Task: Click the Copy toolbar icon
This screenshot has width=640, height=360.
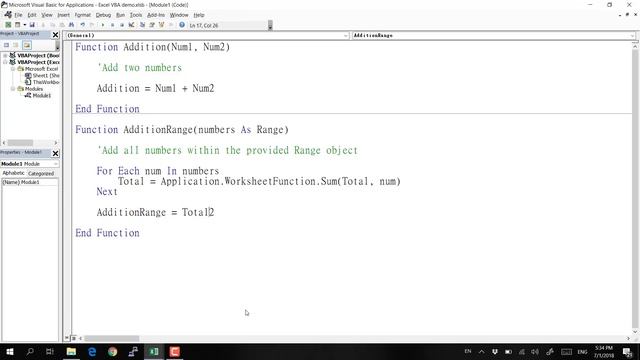Action: pos(53,25)
